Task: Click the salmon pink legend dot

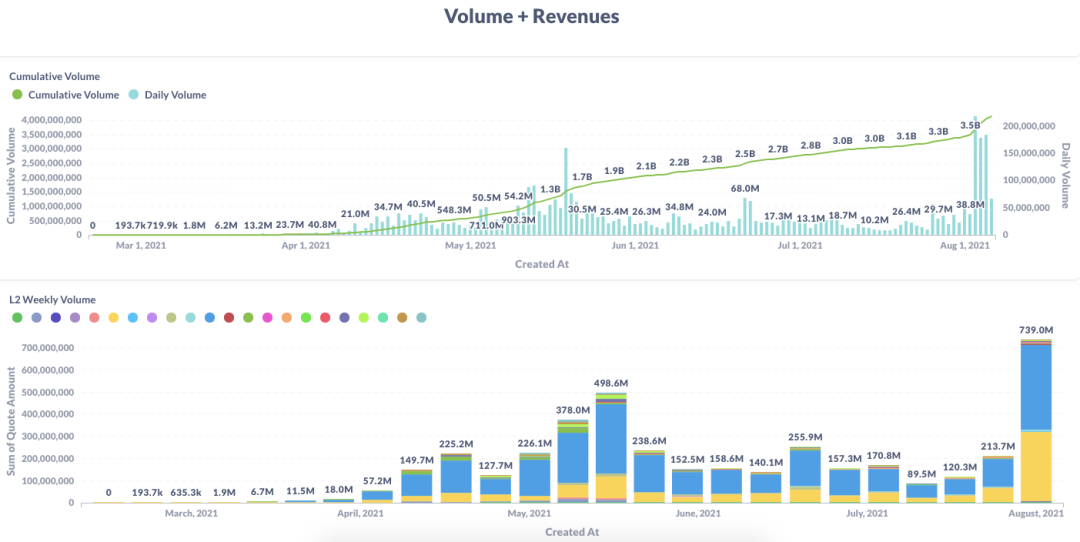Action: tap(94, 317)
